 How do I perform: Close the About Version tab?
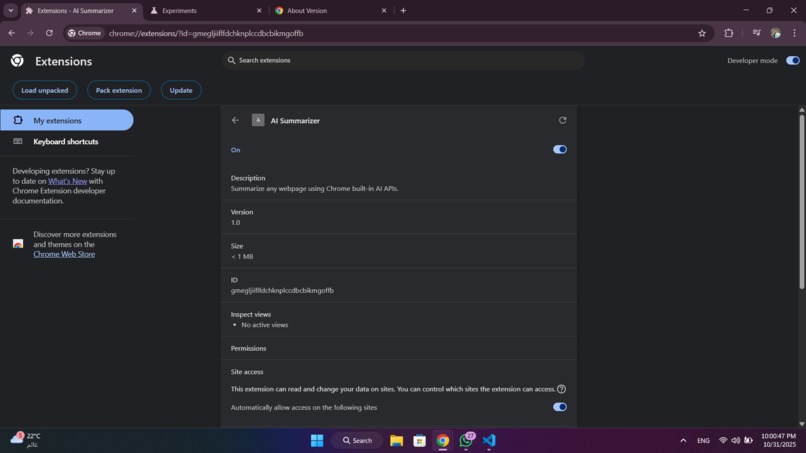tap(384, 10)
